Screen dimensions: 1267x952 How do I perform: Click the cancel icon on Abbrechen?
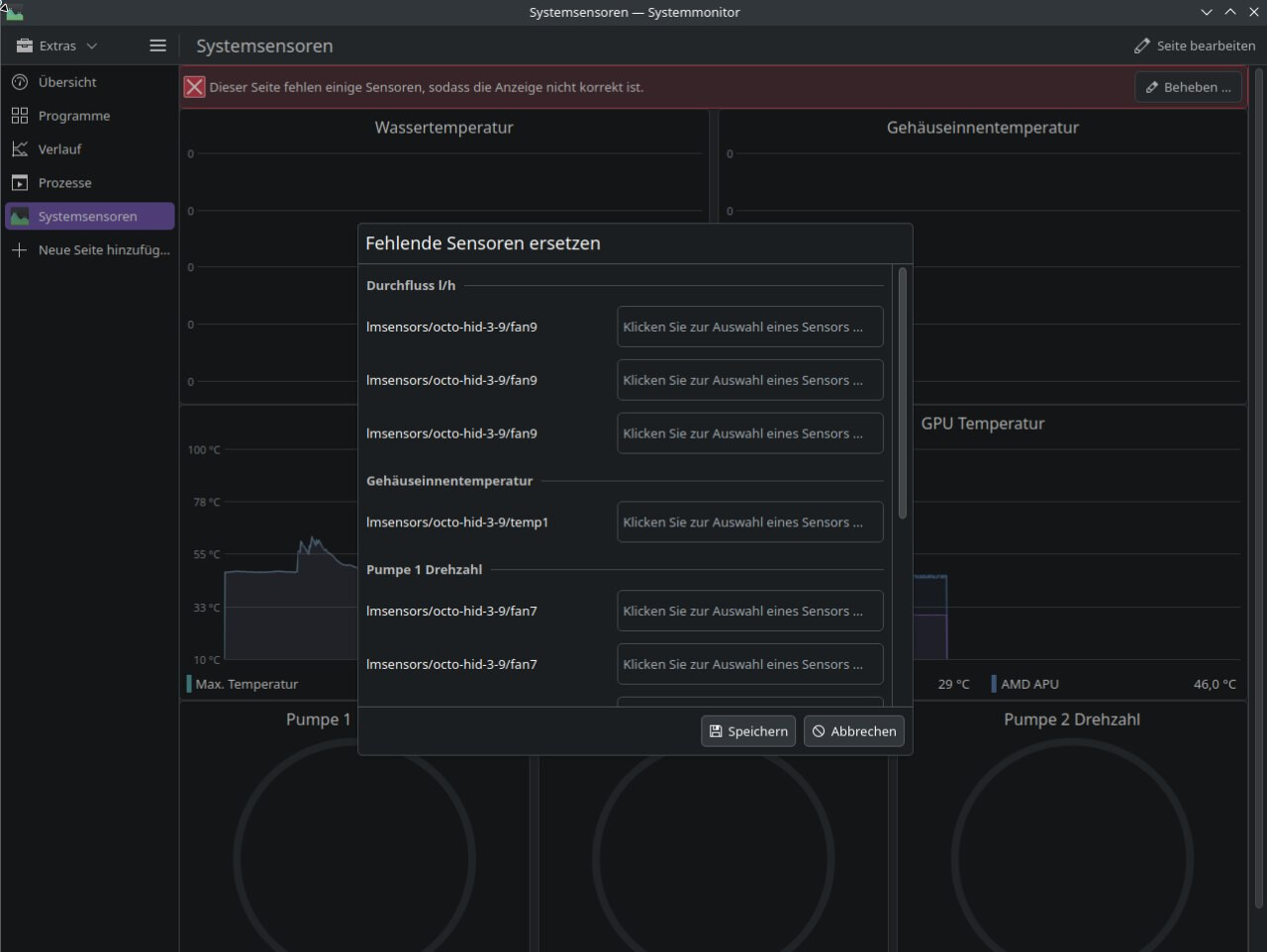click(819, 731)
